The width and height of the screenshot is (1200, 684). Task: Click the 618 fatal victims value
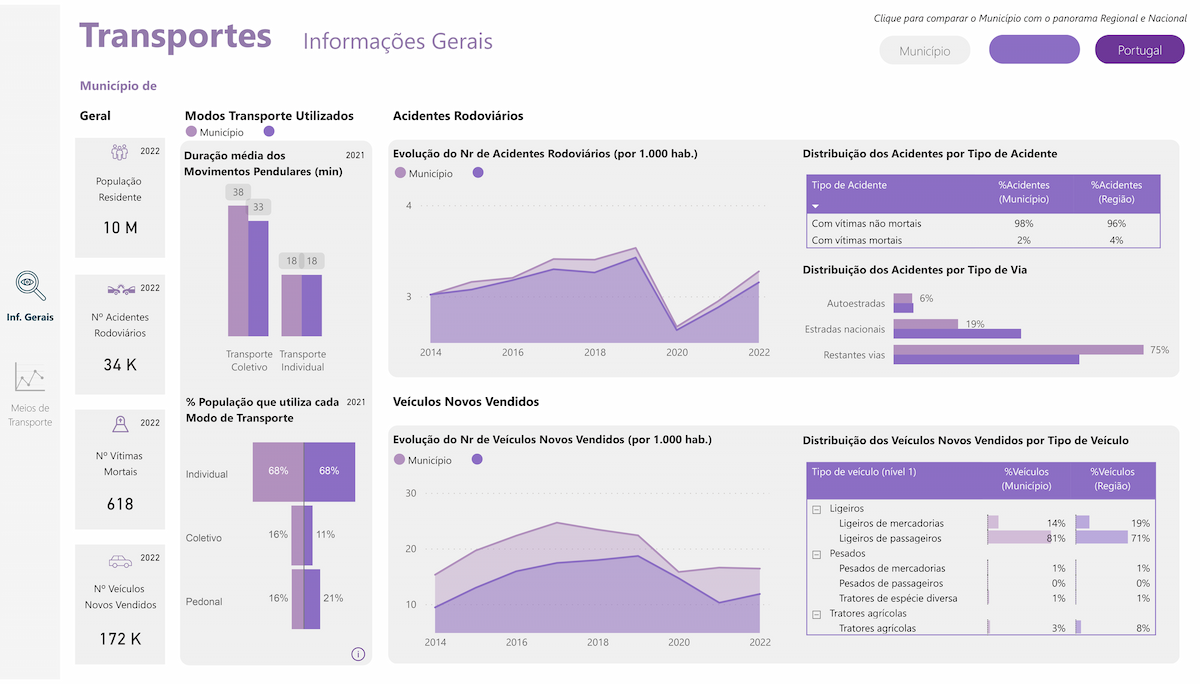pyautogui.click(x=120, y=504)
